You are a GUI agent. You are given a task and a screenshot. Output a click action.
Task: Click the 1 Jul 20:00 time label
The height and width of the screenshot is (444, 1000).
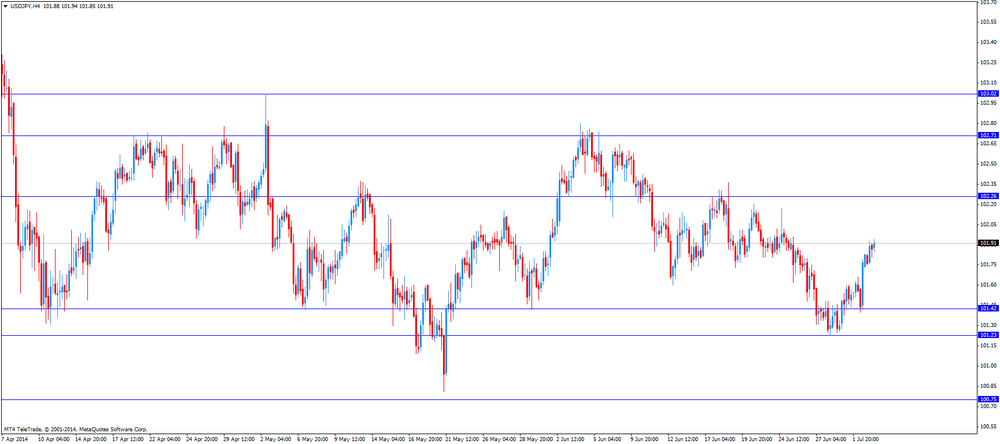click(x=866, y=440)
